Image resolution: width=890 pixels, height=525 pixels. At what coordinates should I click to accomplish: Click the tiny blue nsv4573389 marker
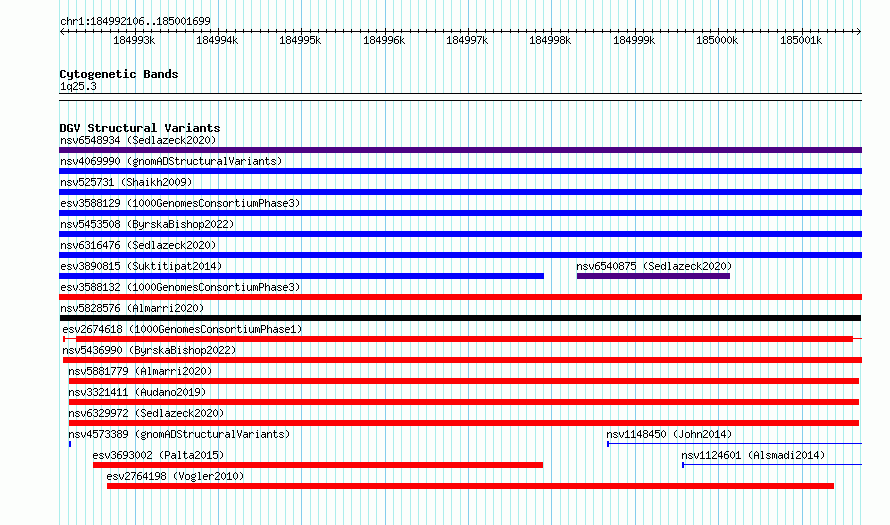[x=70, y=444]
